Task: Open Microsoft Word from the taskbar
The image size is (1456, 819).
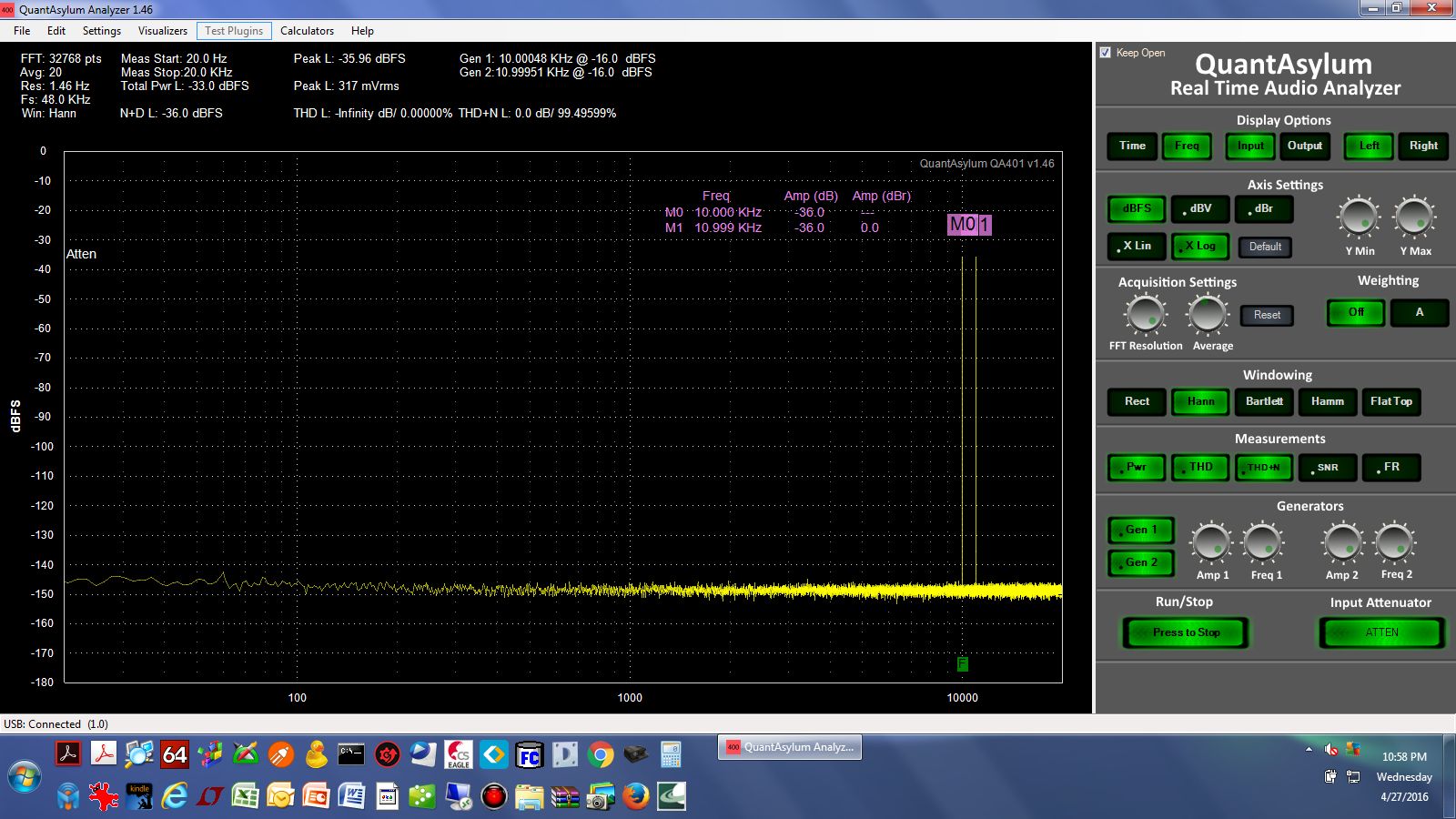Action: (x=351, y=796)
